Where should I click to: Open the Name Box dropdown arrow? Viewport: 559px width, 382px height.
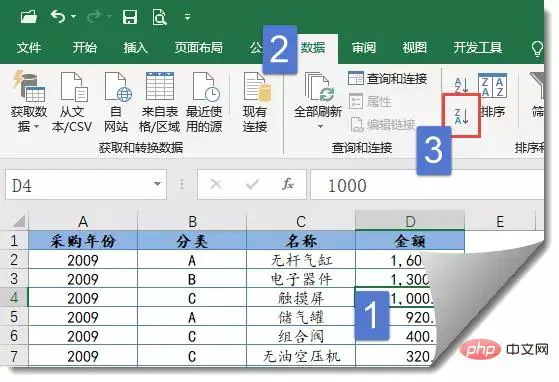tap(157, 184)
